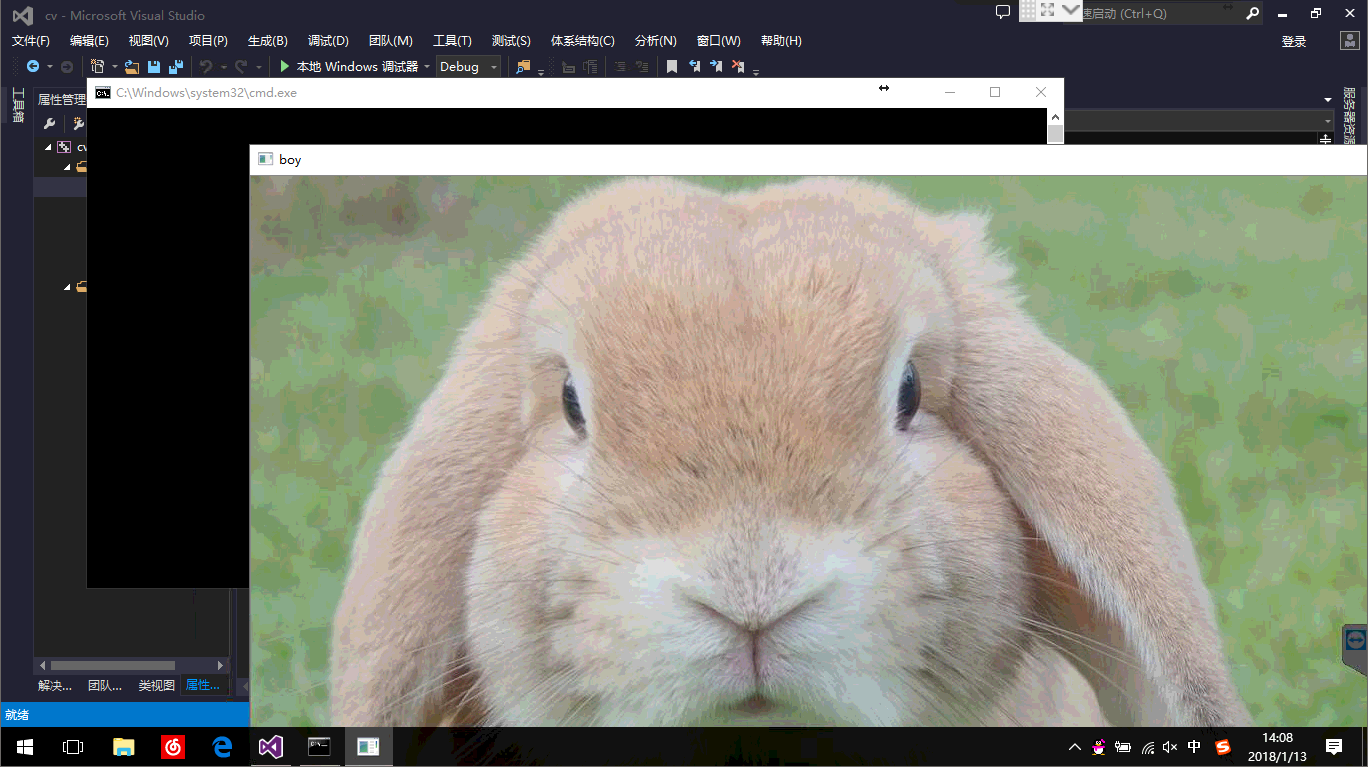This screenshot has width=1368, height=767.
Task: Click the increase indent toolbar icon
Action: pyautogui.click(x=590, y=66)
